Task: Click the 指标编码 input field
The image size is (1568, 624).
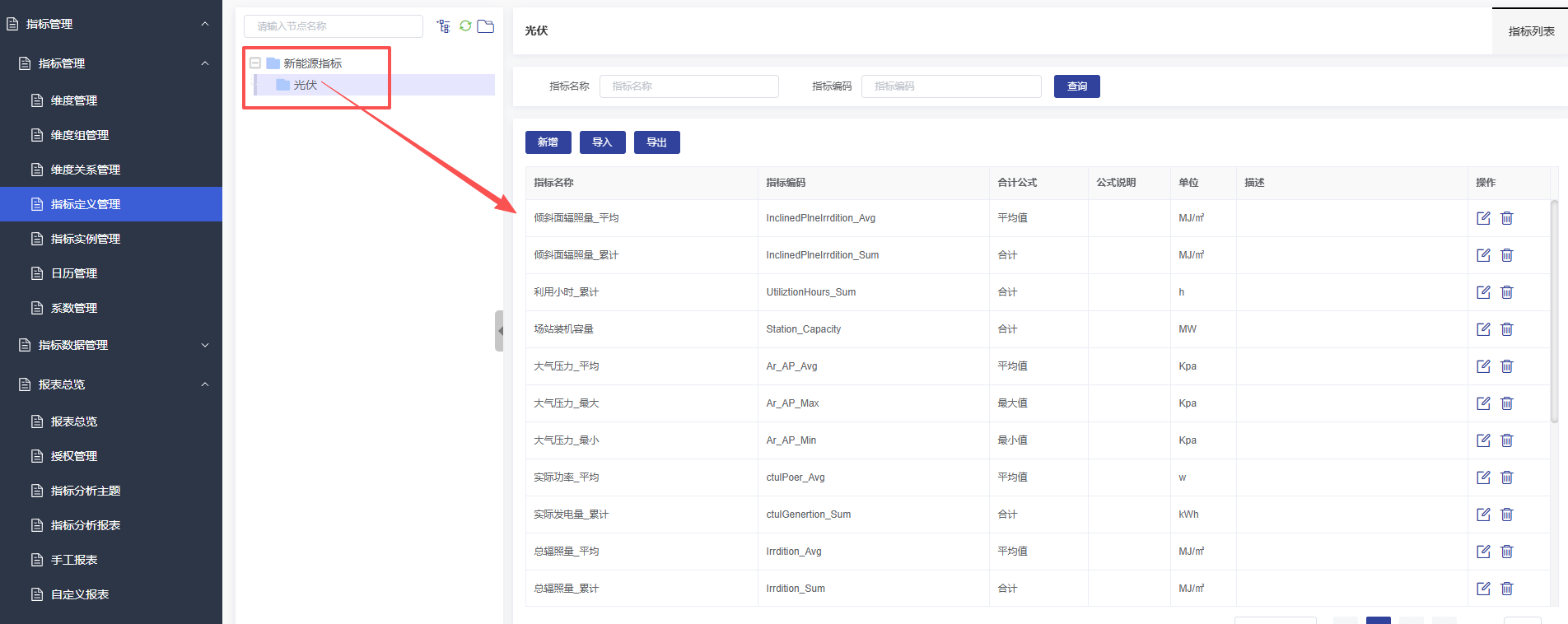Action: point(951,86)
